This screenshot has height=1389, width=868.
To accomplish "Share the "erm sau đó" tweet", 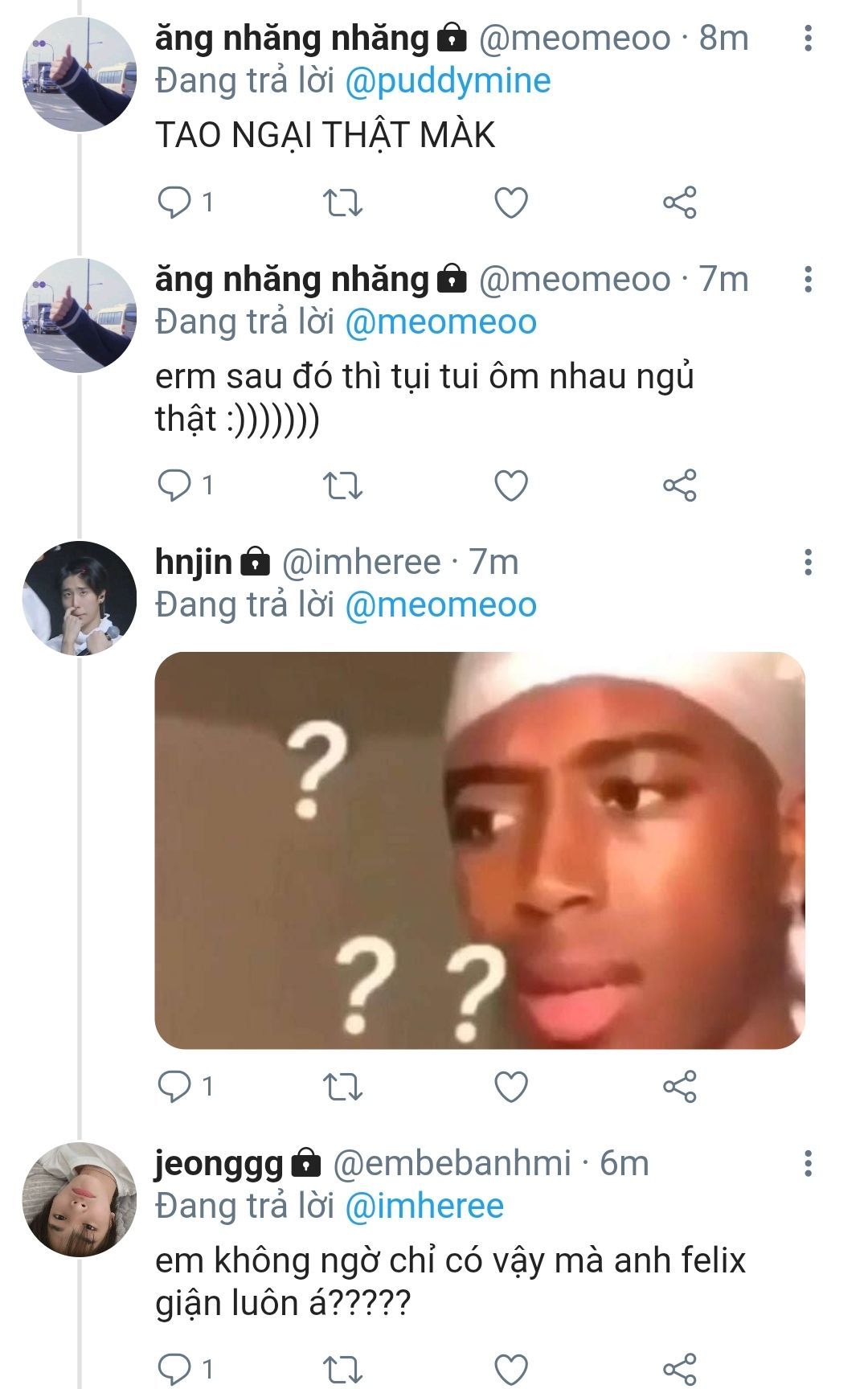I will (x=680, y=486).
